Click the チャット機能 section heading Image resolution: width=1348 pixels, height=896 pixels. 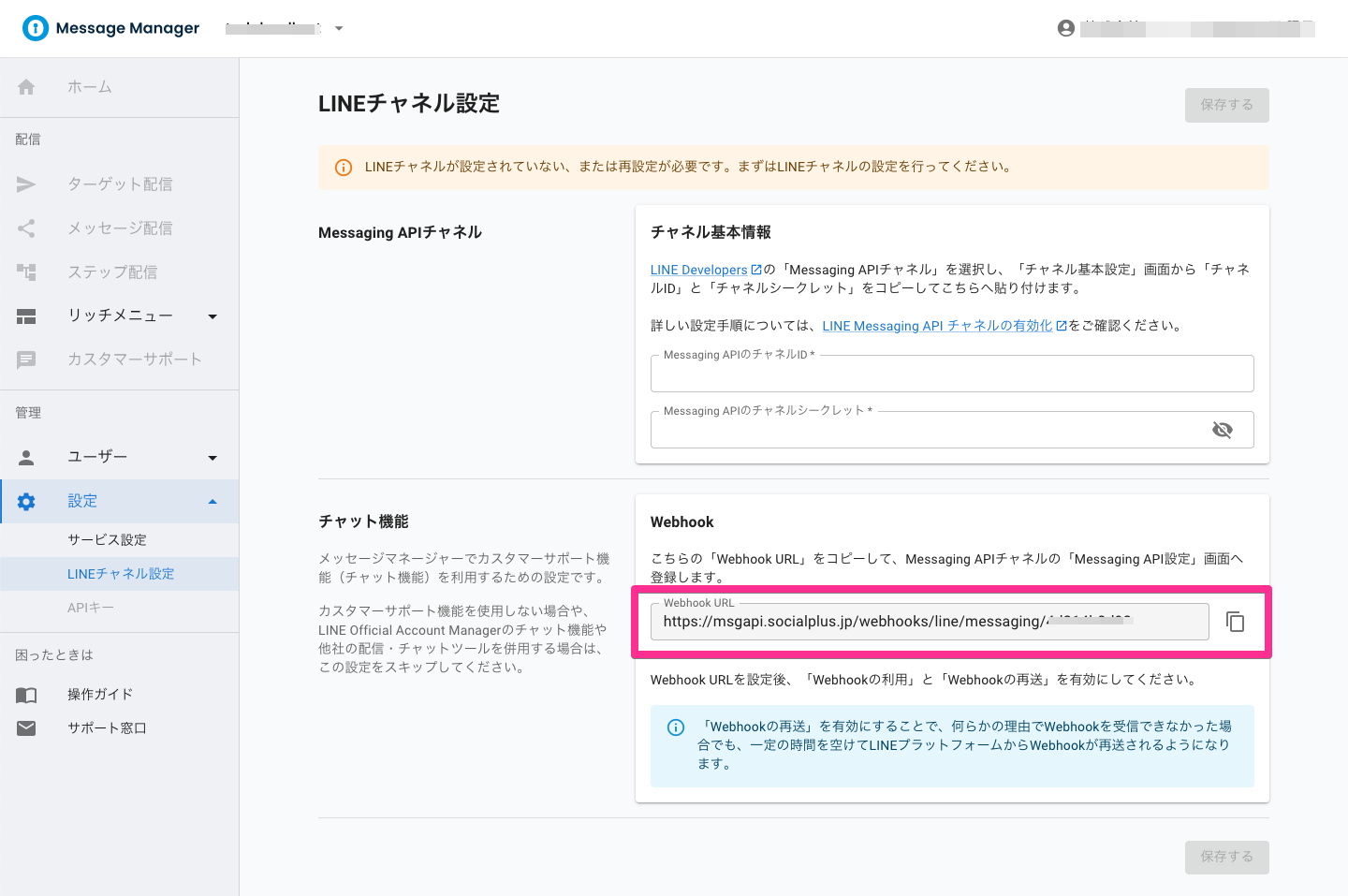(363, 521)
